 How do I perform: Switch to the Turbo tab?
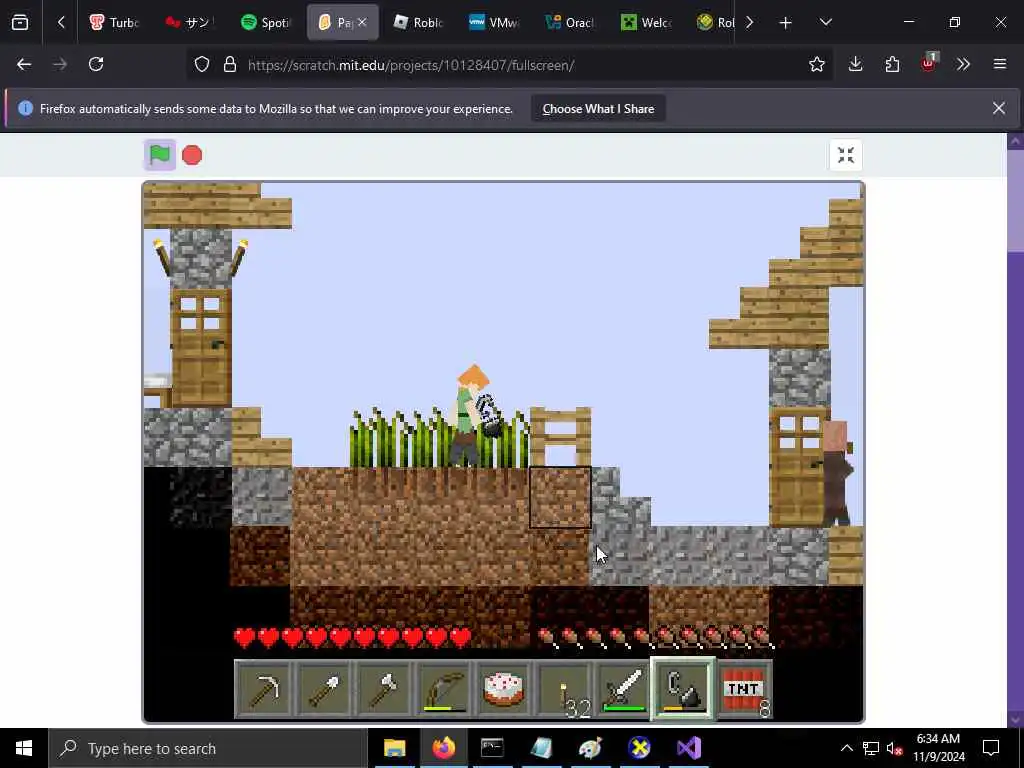point(114,22)
